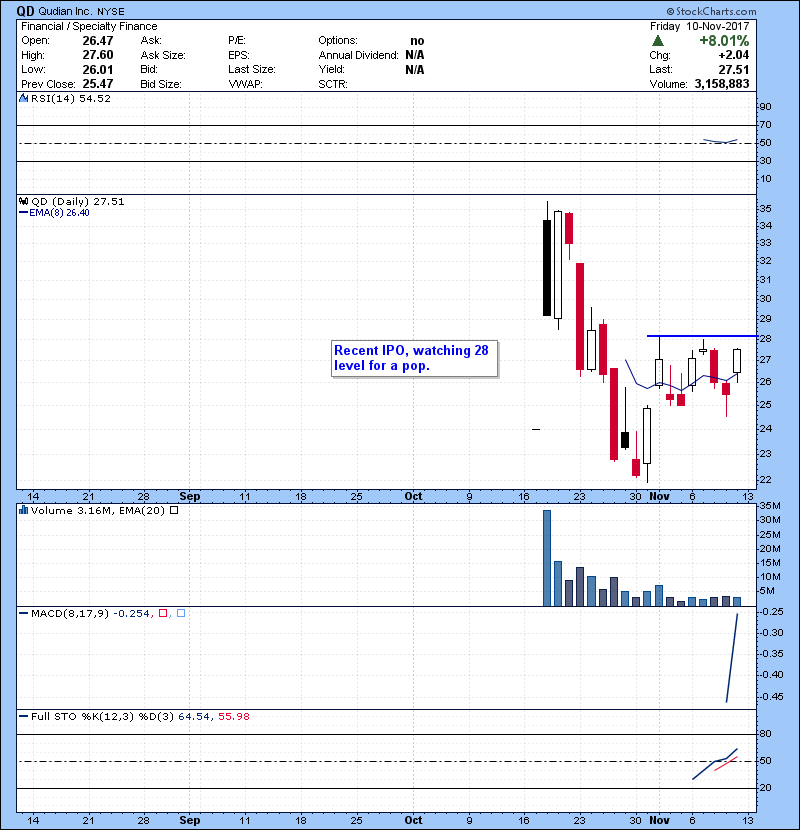Click the RSI indicator icon beside RSI(14)

pyautogui.click(x=23, y=98)
